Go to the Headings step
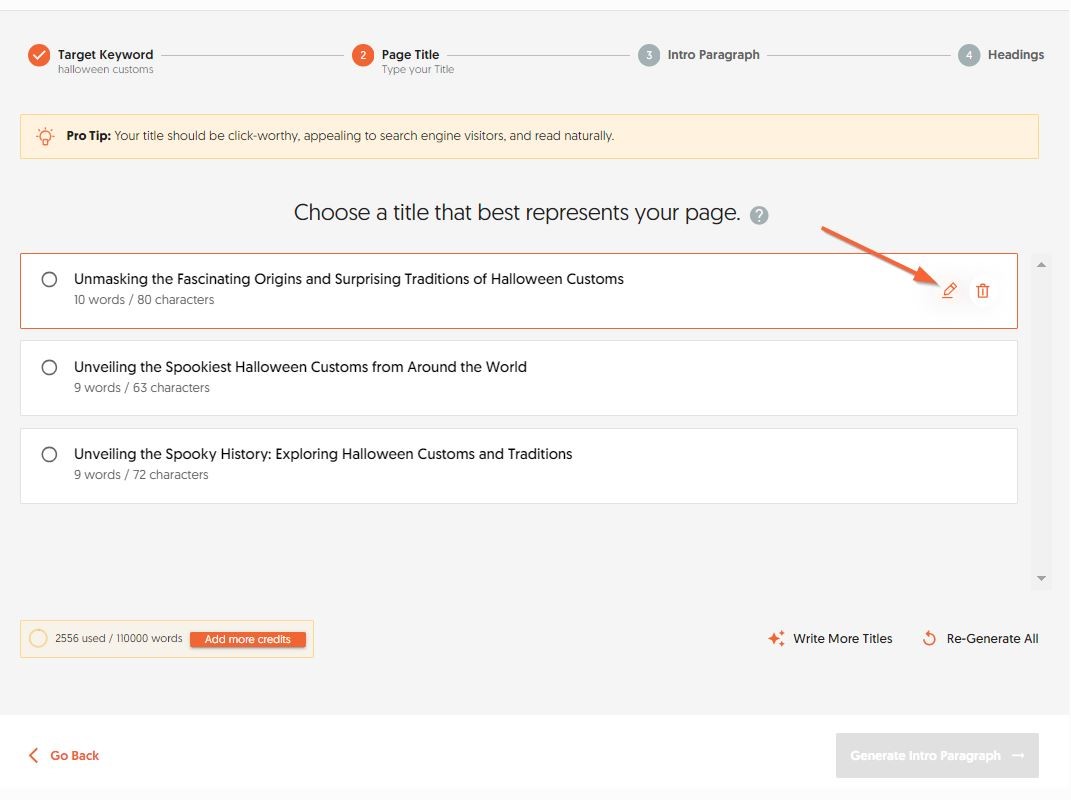Viewport: 1071px width, 800px height. pos(1015,55)
